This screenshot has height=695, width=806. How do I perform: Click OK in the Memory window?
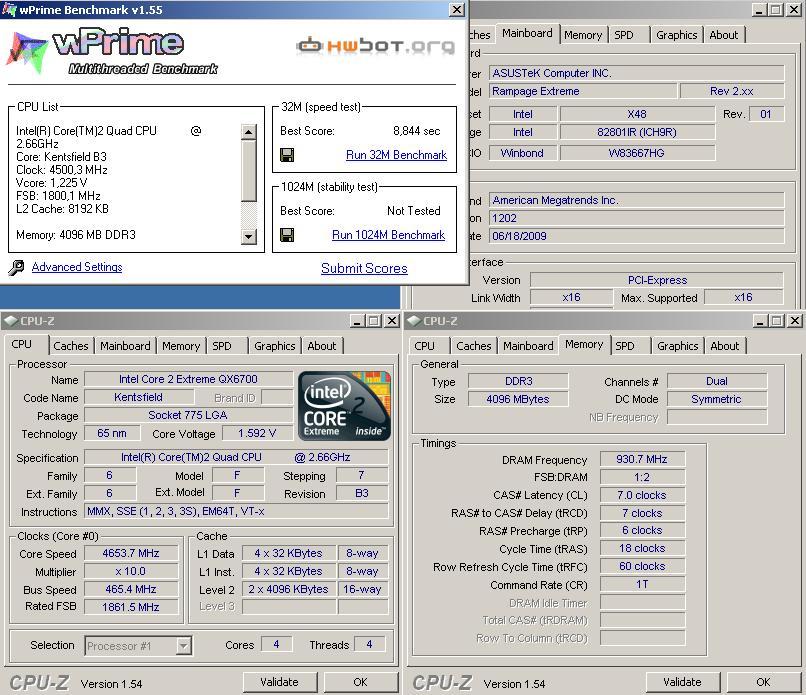tap(763, 682)
